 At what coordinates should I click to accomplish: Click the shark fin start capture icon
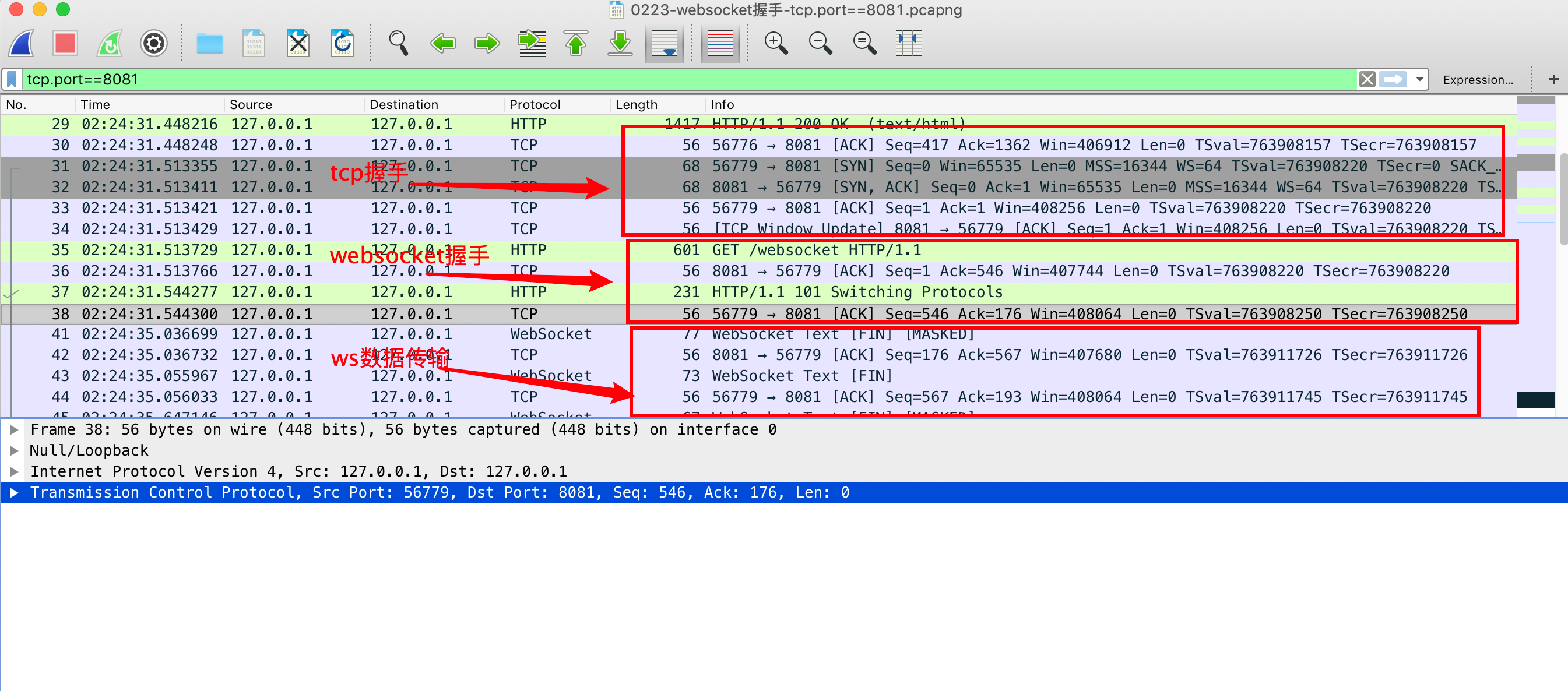coord(22,43)
